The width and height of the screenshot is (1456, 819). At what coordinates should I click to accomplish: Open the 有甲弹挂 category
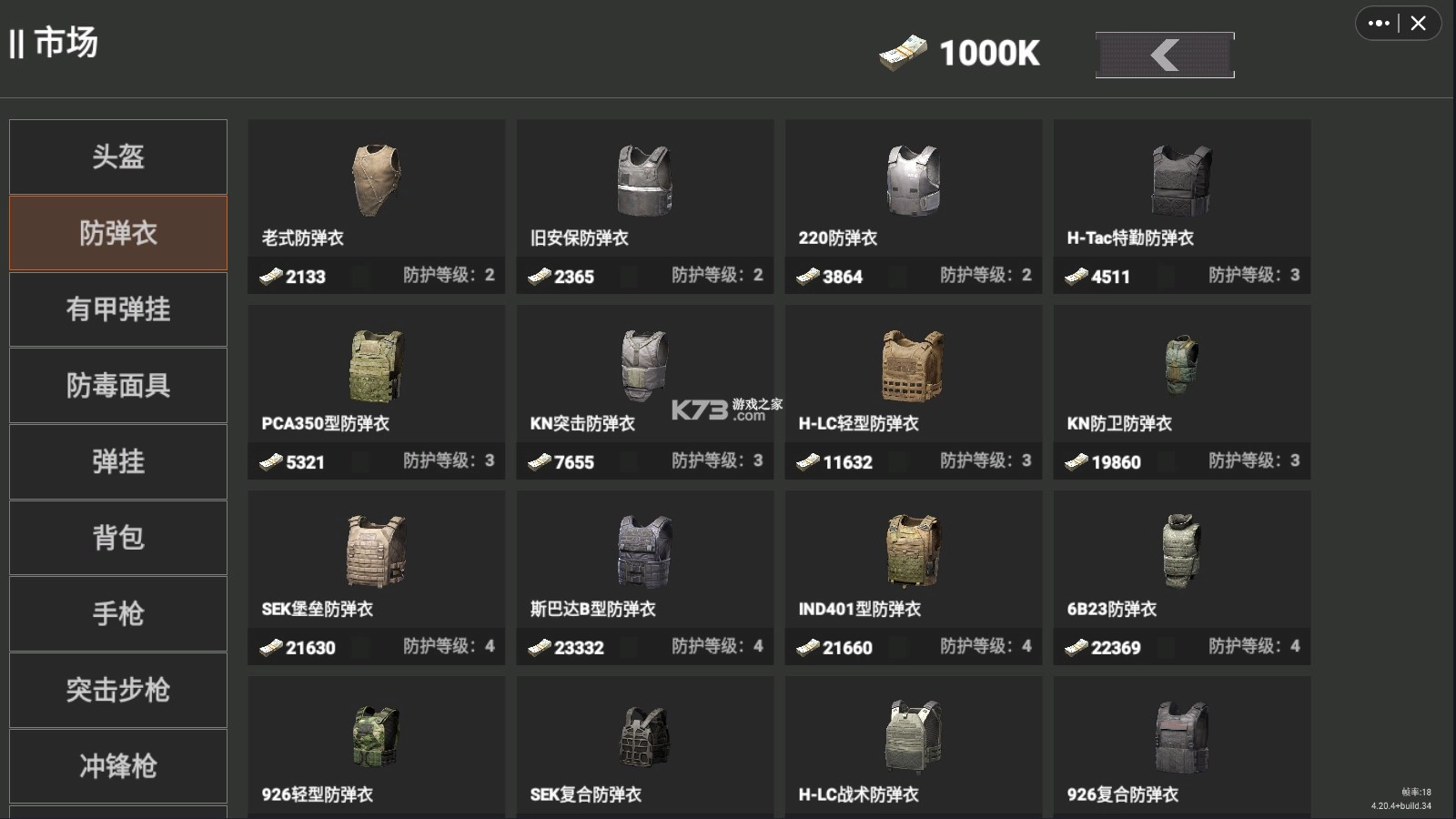click(x=118, y=309)
